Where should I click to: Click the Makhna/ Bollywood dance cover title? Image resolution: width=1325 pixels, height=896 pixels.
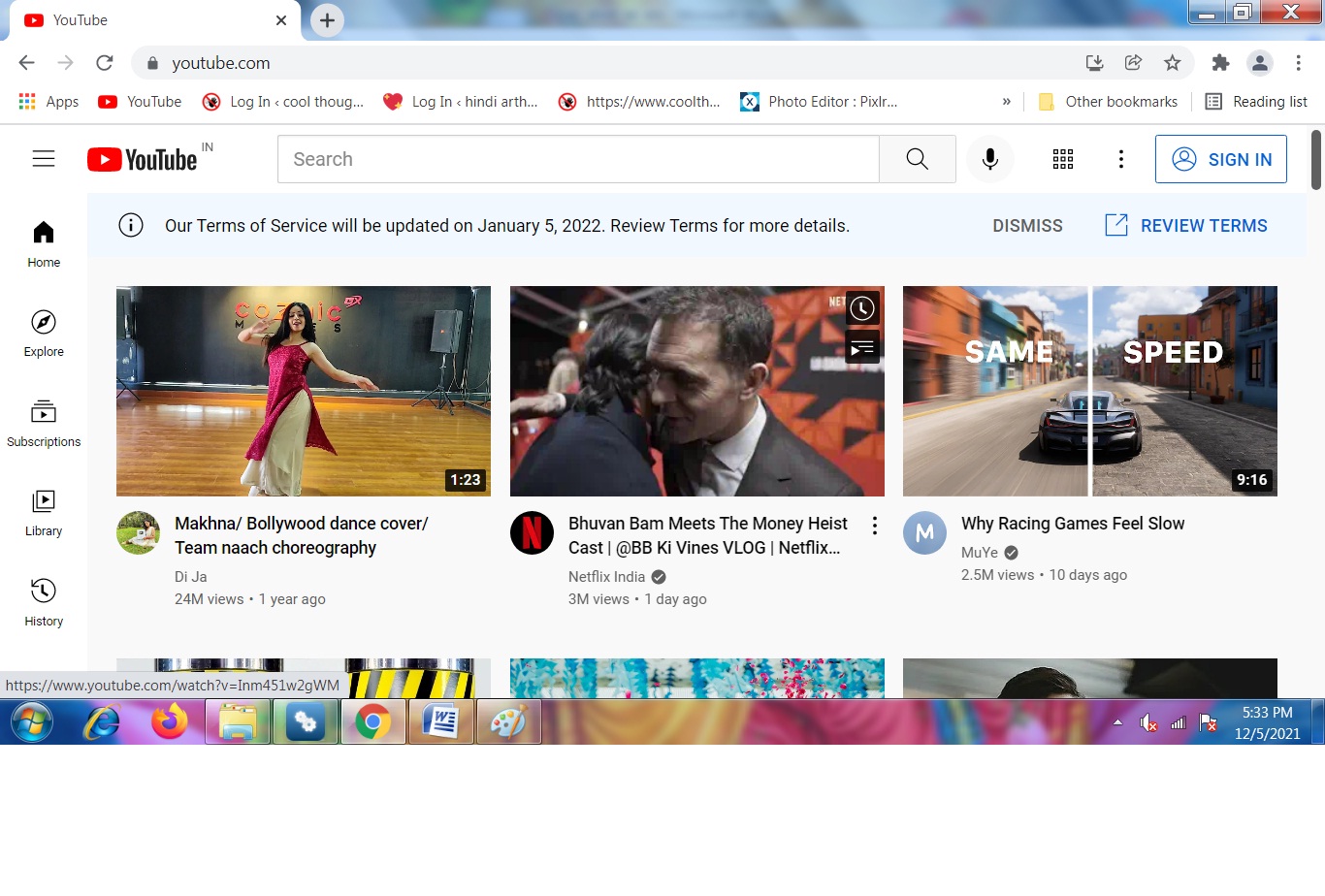302,535
